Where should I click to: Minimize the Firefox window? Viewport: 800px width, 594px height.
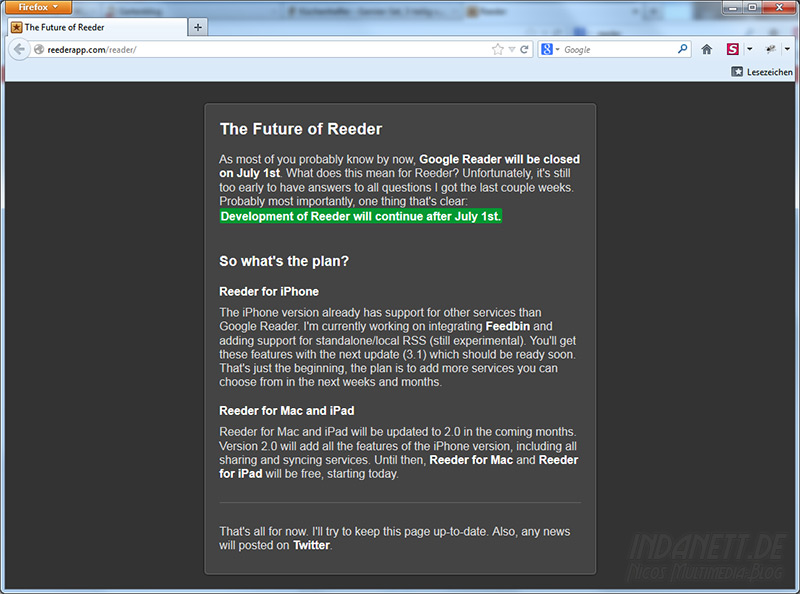(x=733, y=7)
